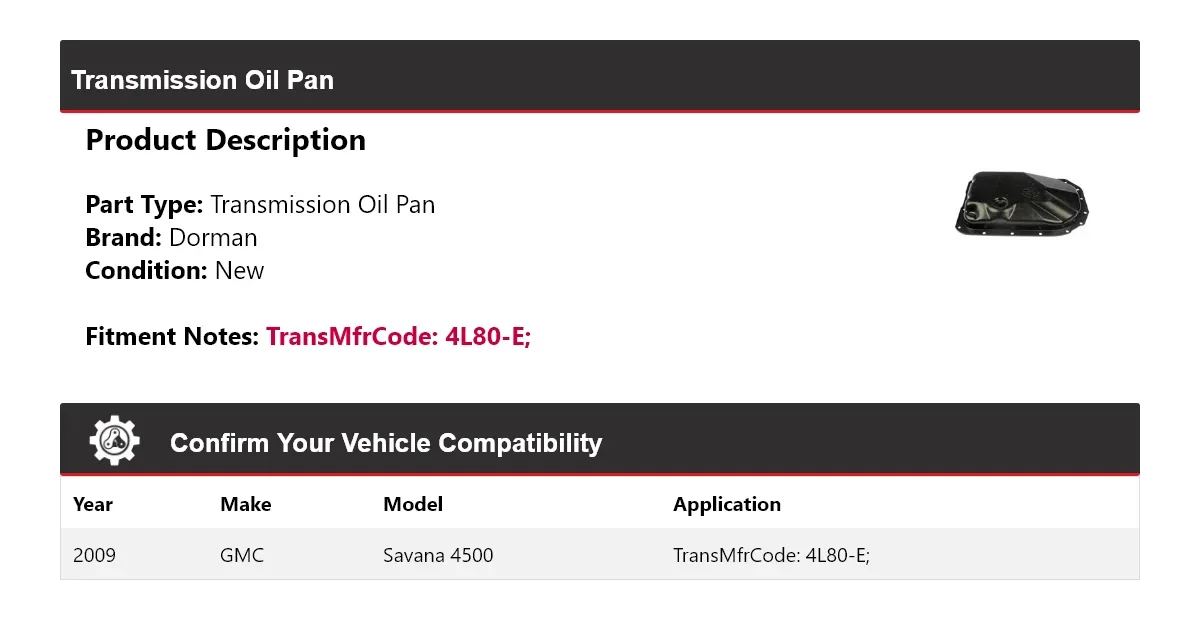Select the Part Type label
This screenshot has width=1200, height=620.
[144, 205]
